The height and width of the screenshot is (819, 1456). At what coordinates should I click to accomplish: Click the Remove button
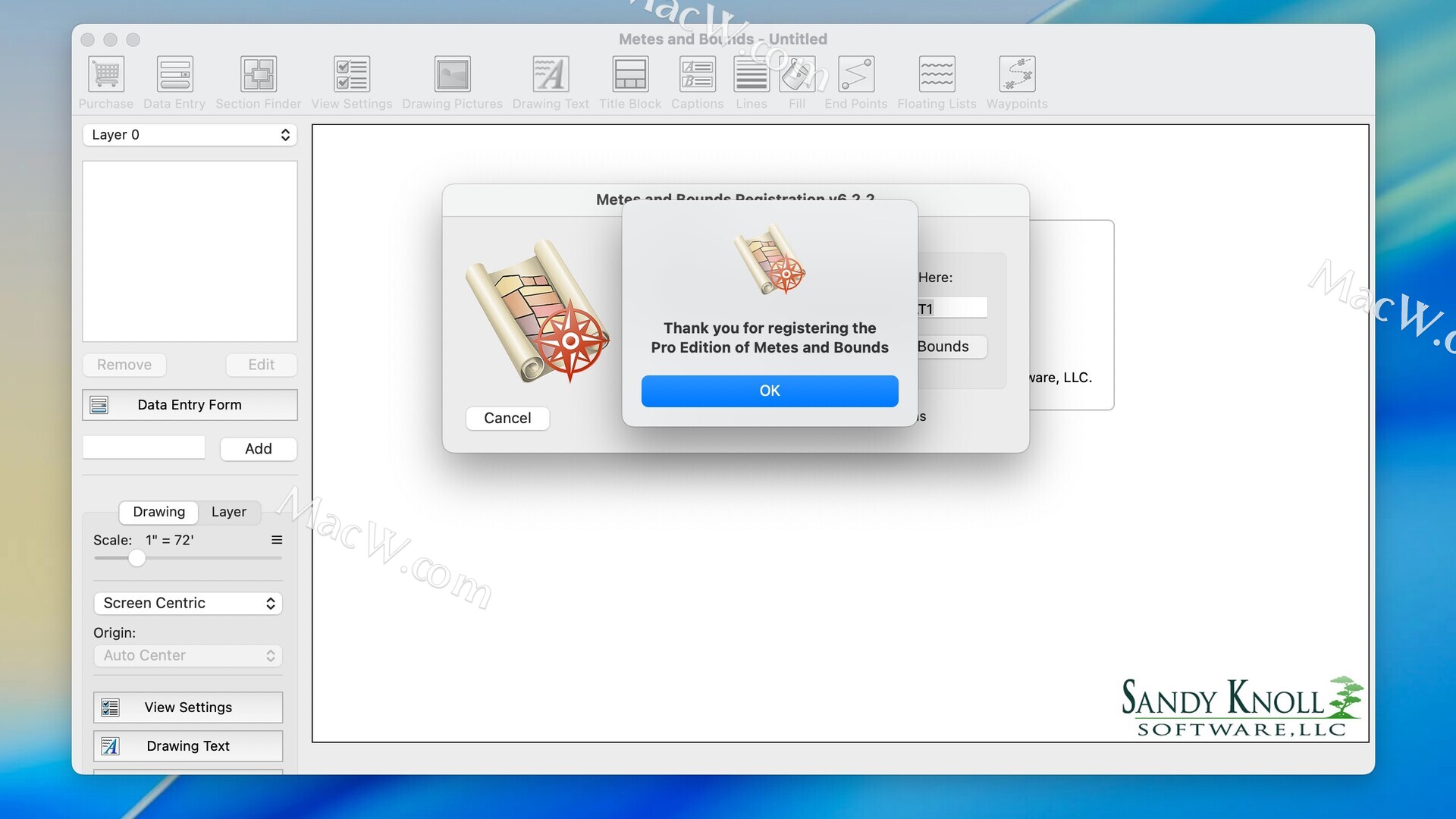point(124,365)
